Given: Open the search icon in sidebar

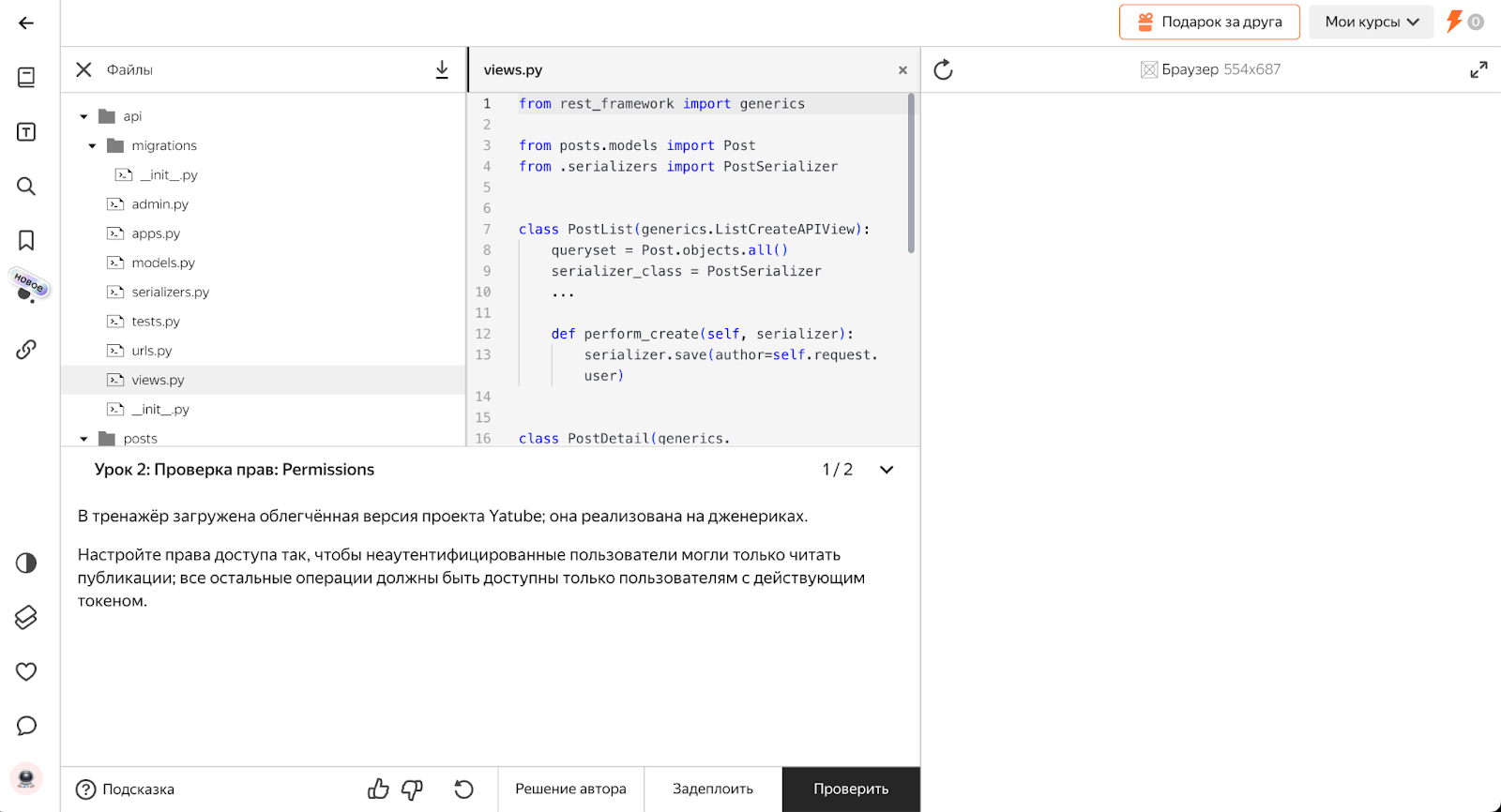Looking at the screenshot, I should (x=26, y=186).
